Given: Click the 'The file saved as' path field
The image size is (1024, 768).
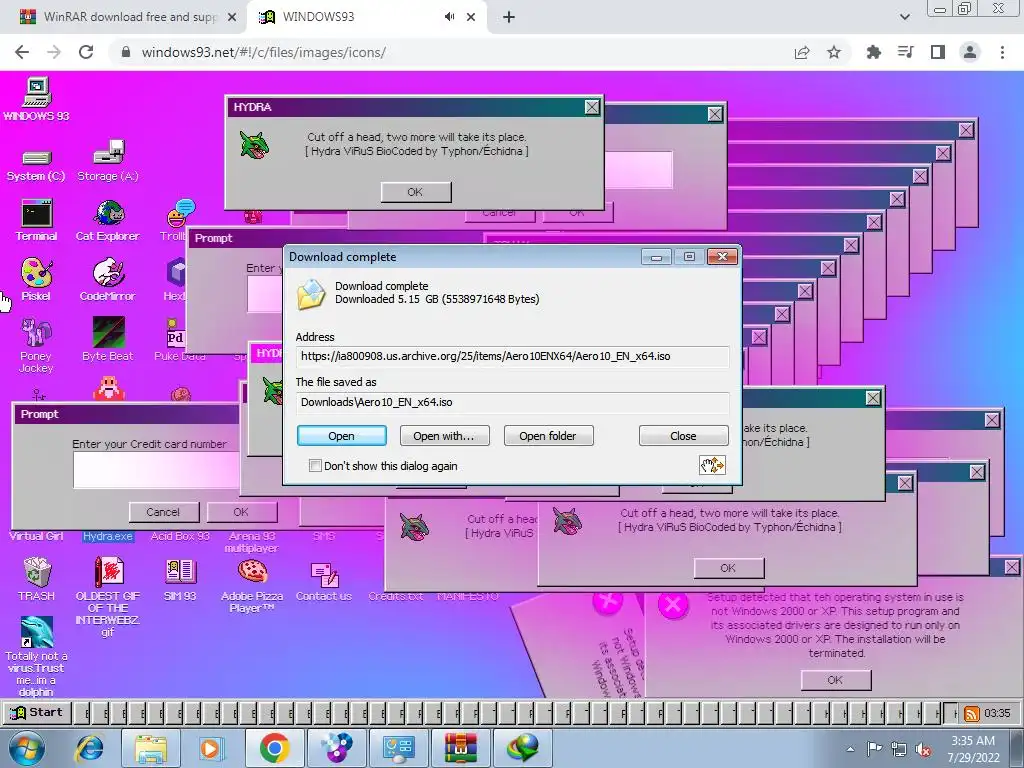Looking at the screenshot, I should click(512, 402).
